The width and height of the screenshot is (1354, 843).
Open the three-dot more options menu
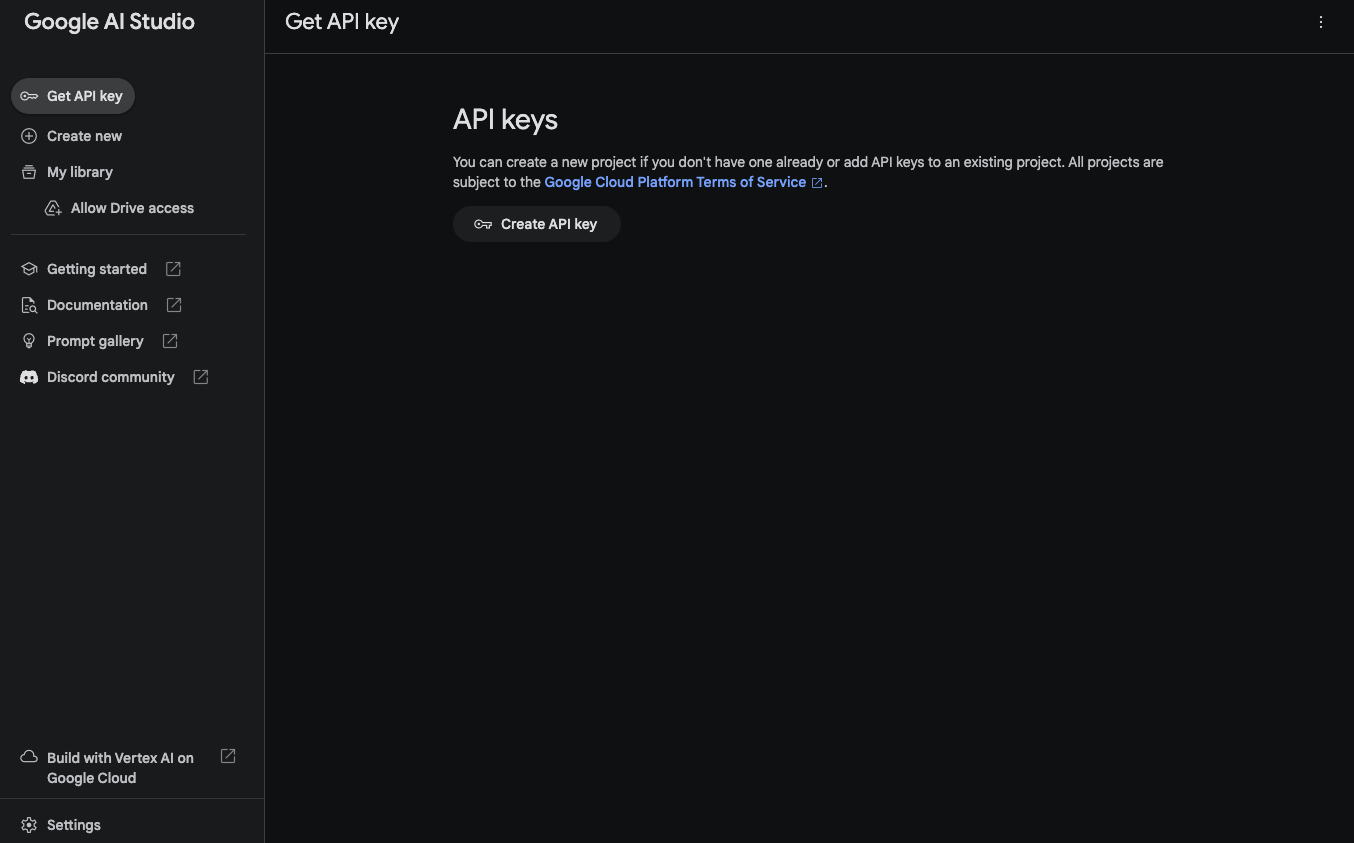click(1321, 22)
